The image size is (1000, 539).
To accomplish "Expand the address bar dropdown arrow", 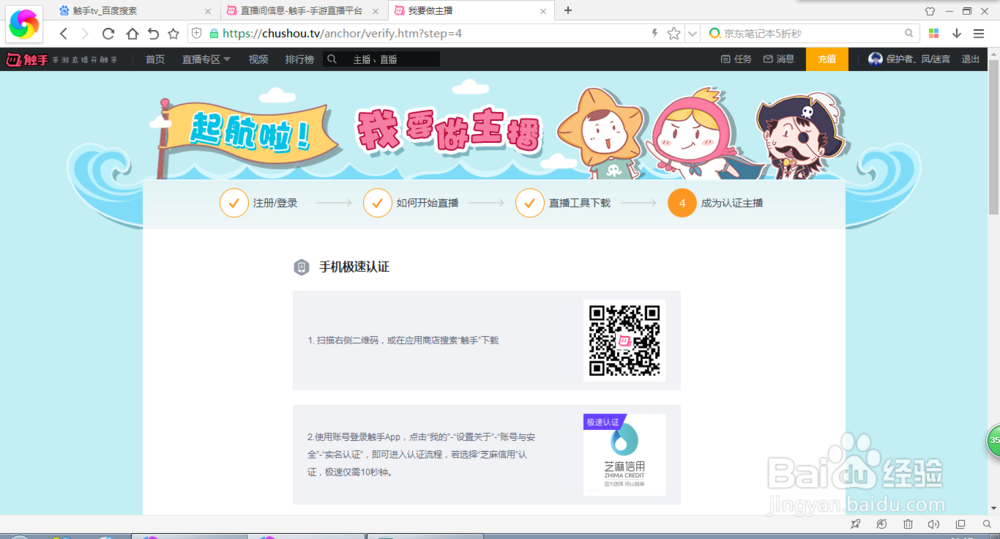I will 693,34.
